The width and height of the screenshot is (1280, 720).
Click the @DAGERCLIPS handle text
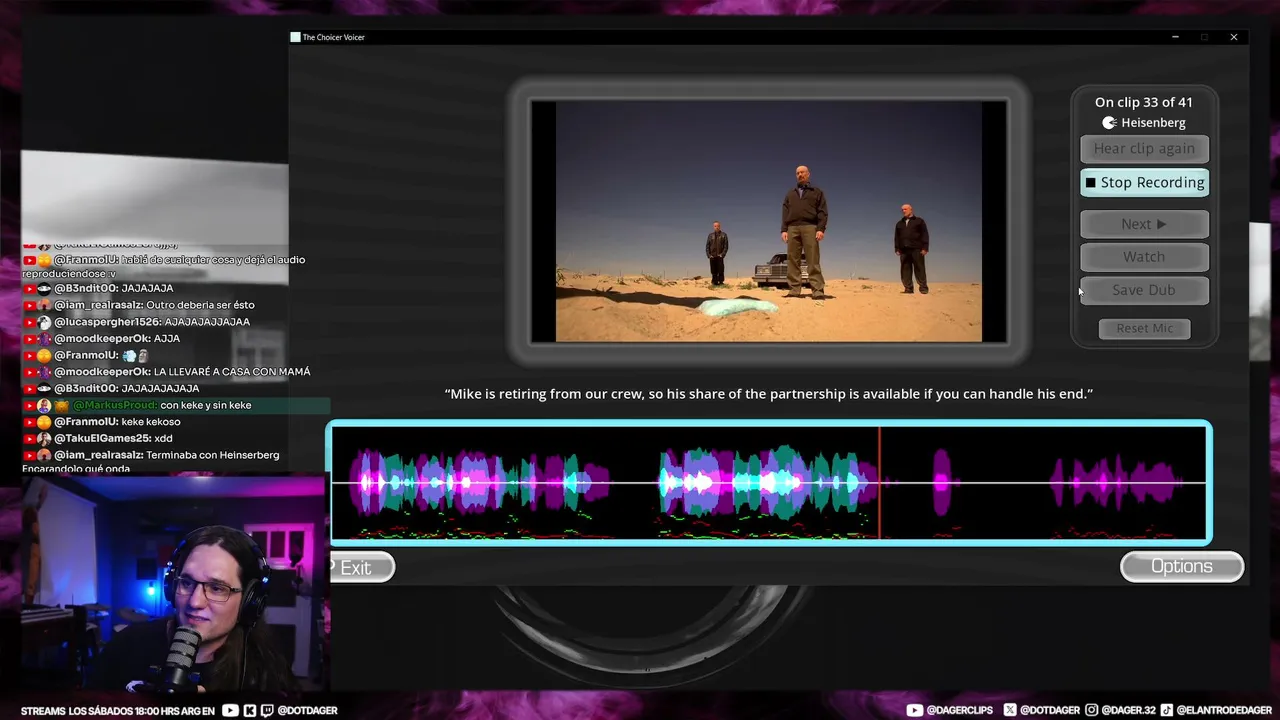pyautogui.click(x=960, y=711)
